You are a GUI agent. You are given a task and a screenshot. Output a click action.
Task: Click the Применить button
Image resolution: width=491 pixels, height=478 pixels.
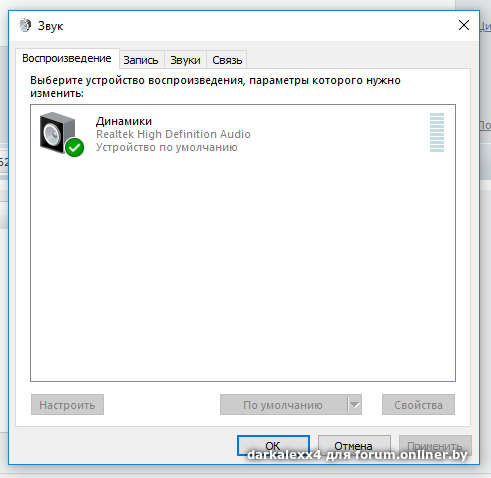click(435, 446)
